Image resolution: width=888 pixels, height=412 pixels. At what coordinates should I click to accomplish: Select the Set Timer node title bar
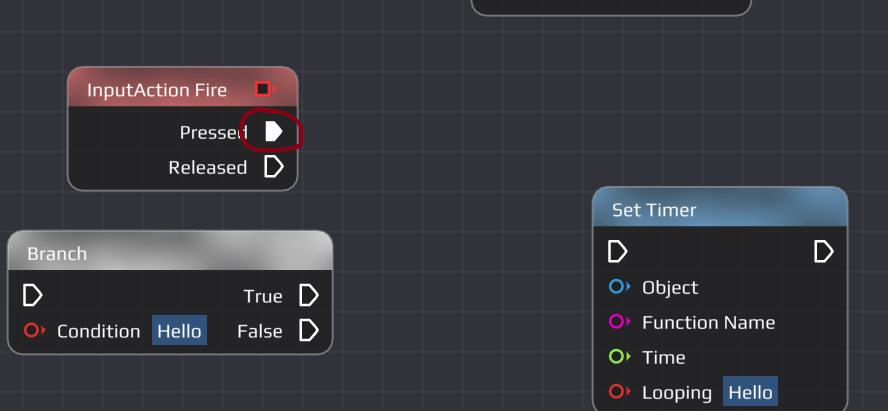click(x=720, y=207)
